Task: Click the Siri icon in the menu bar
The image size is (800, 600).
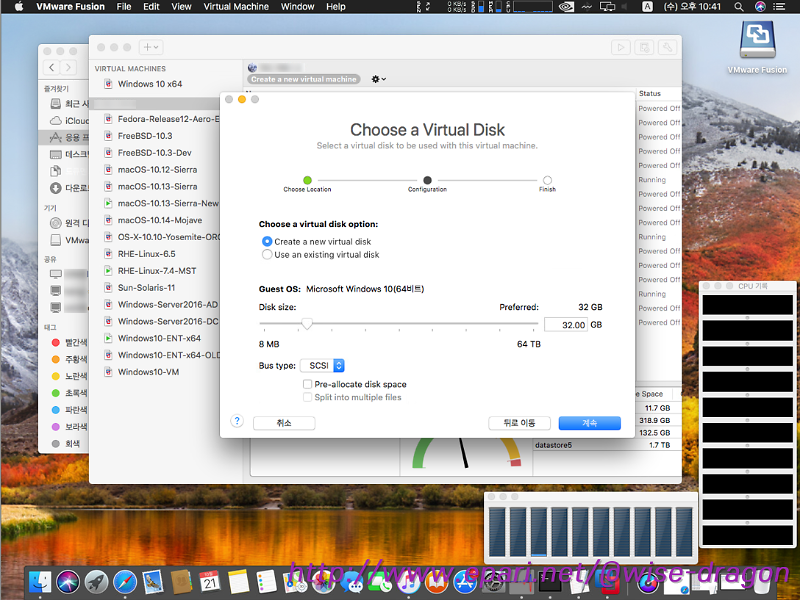Action: pyautogui.click(x=760, y=7)
